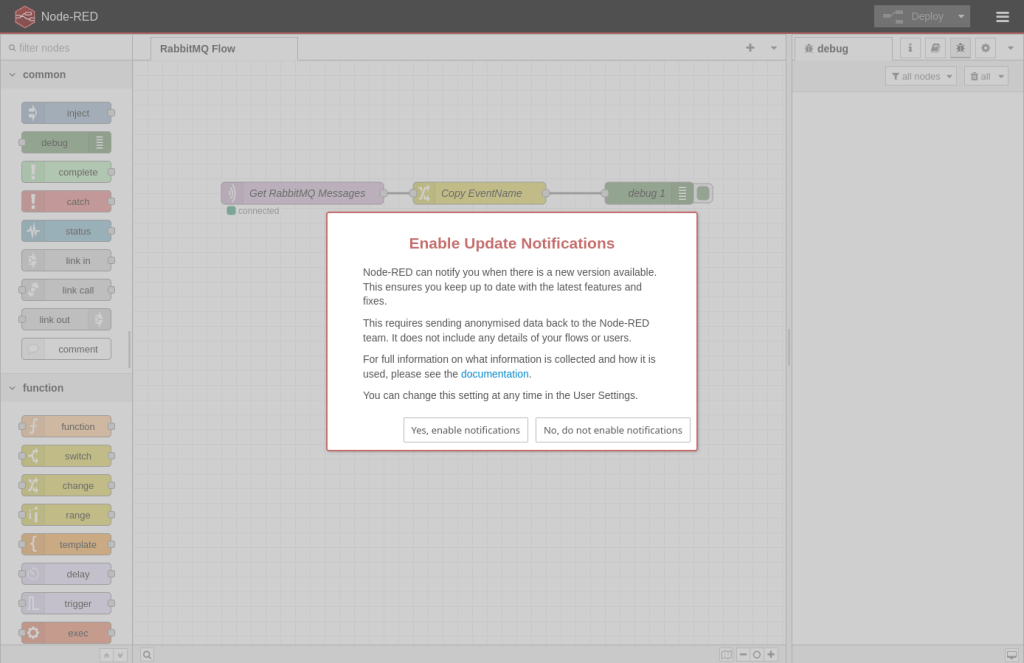Viewport: 1024px width, 663px height.
Task: Click Yes, enable notifications button
Action: click(x=465, y=430)
